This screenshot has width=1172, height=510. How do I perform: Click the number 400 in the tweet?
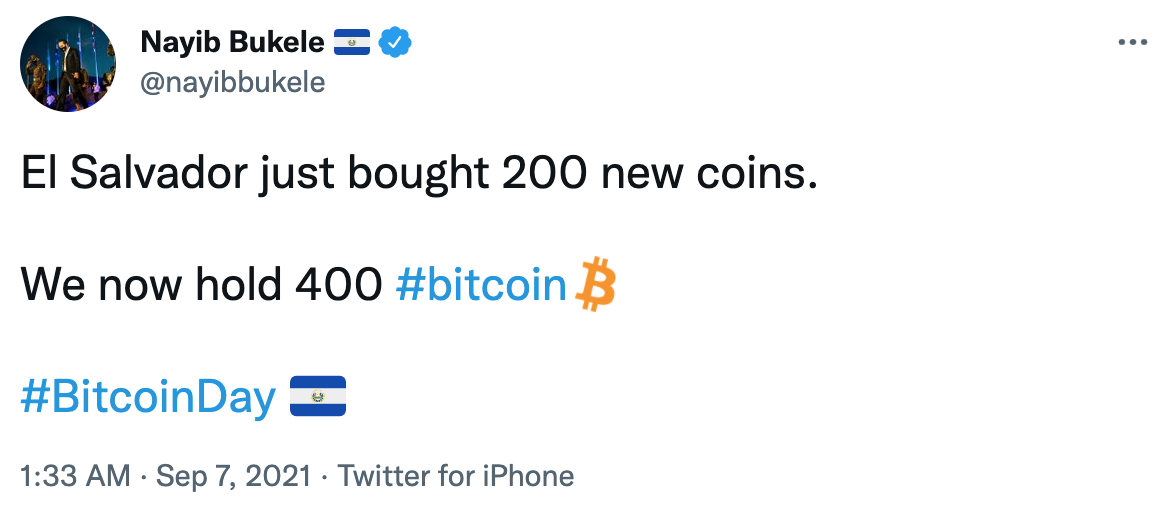338,286
